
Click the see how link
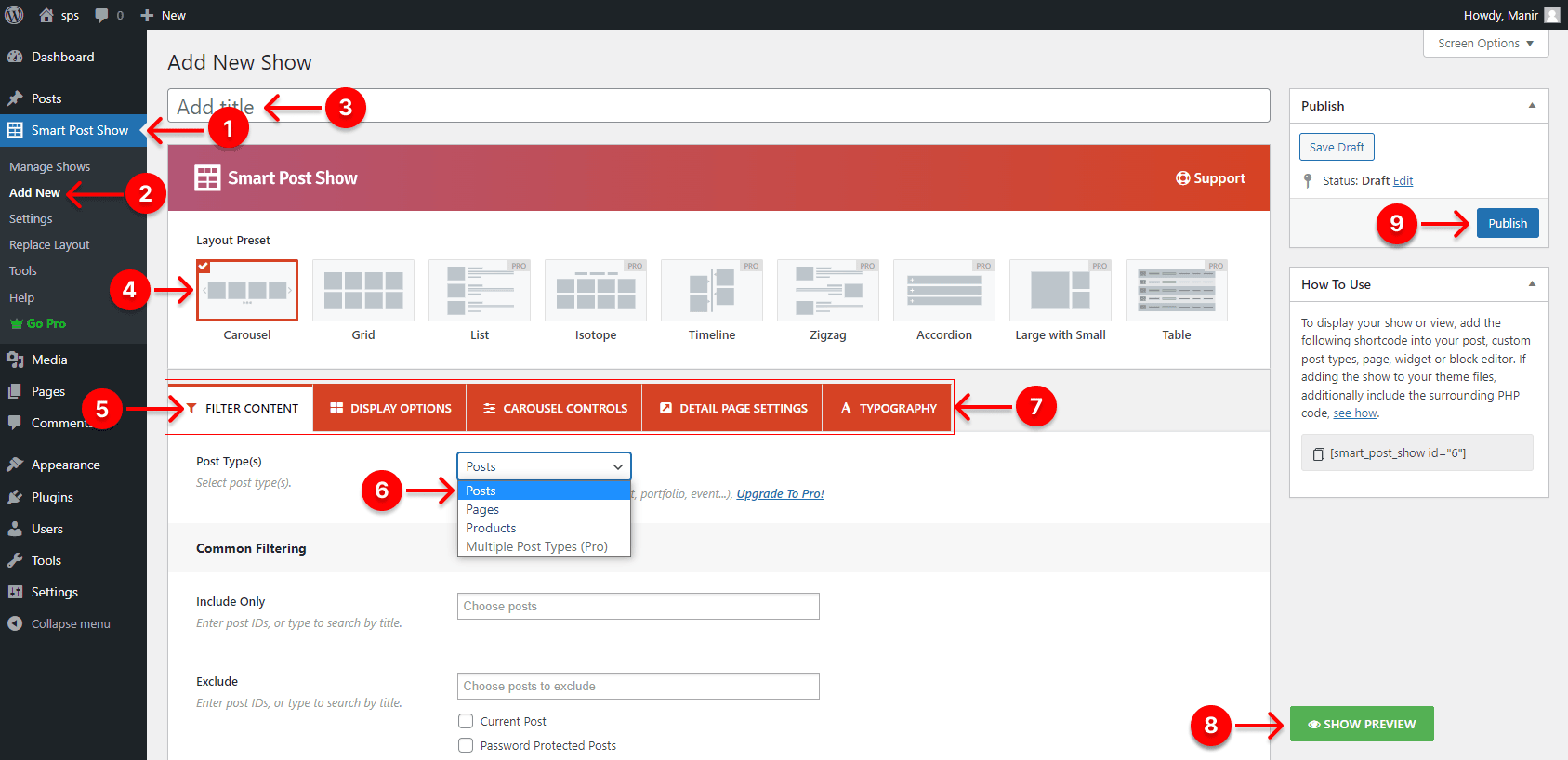[1355, 413]
